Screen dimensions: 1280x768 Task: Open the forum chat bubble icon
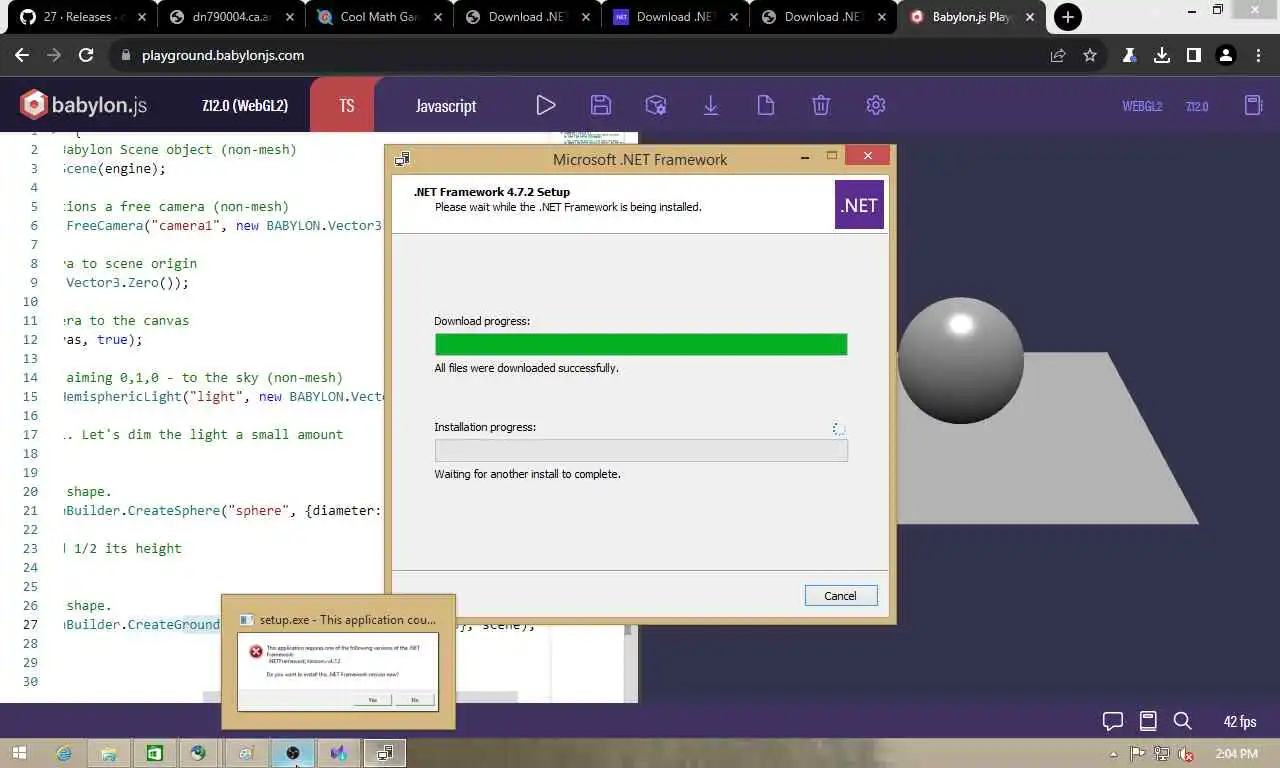(x=1112, y=721)
